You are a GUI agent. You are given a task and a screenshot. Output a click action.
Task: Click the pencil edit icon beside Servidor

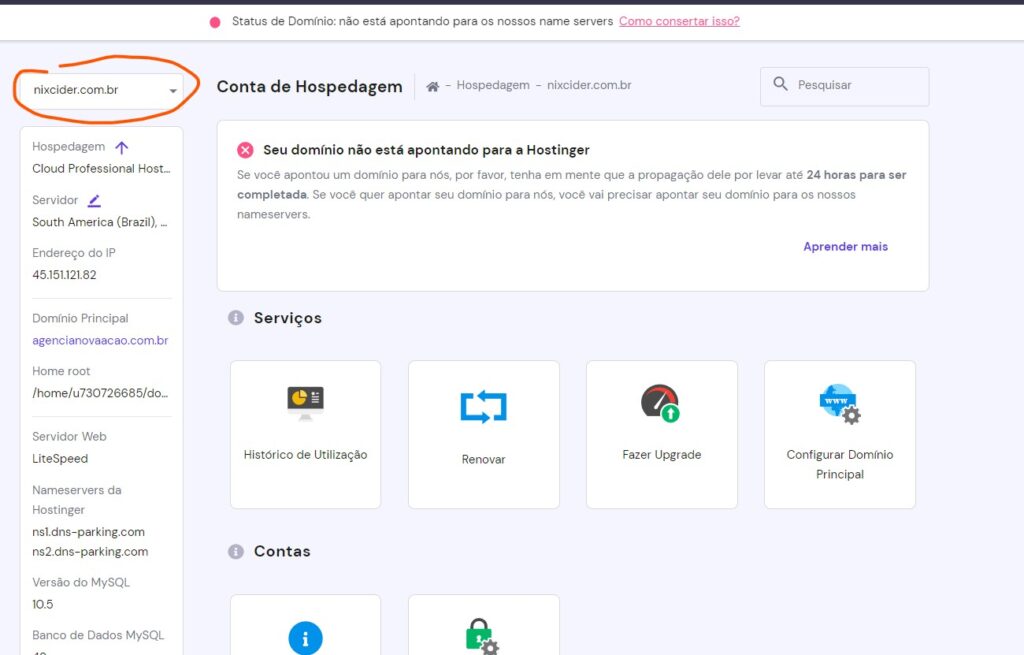pos(94,200)
